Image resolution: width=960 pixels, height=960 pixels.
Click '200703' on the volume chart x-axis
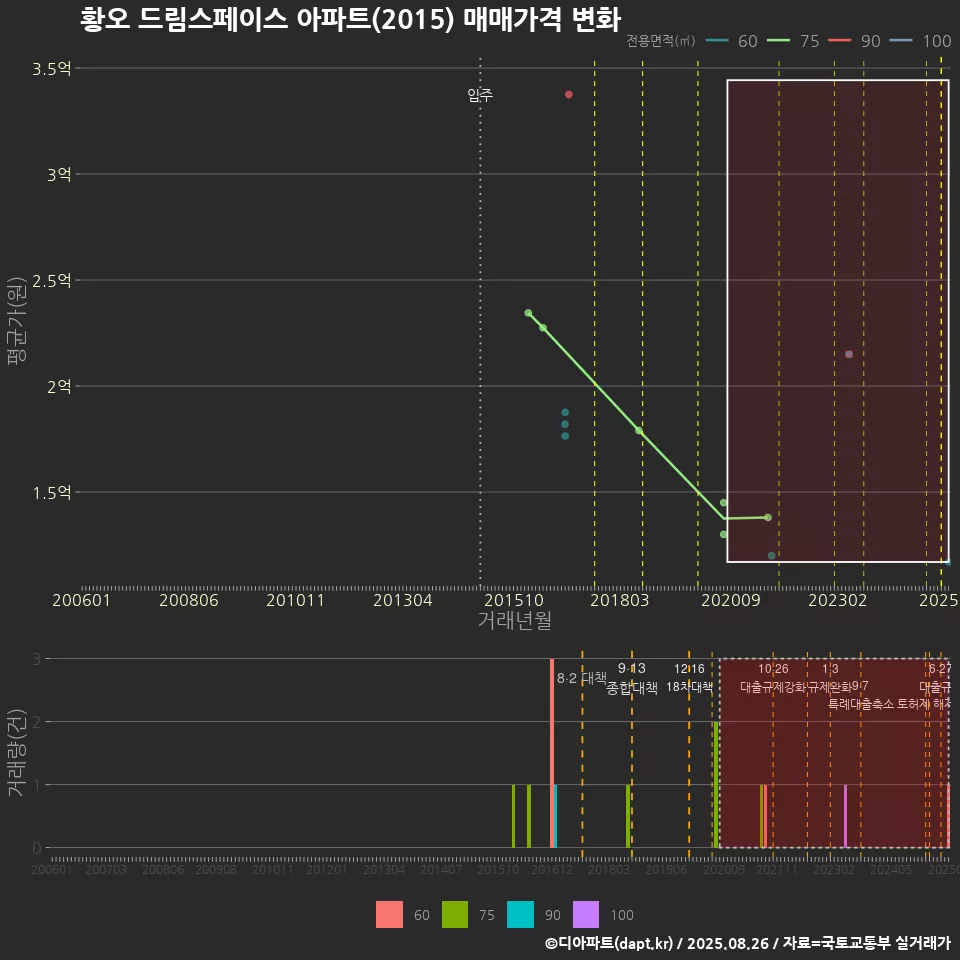pyautogui.click(x=106, y=869)
